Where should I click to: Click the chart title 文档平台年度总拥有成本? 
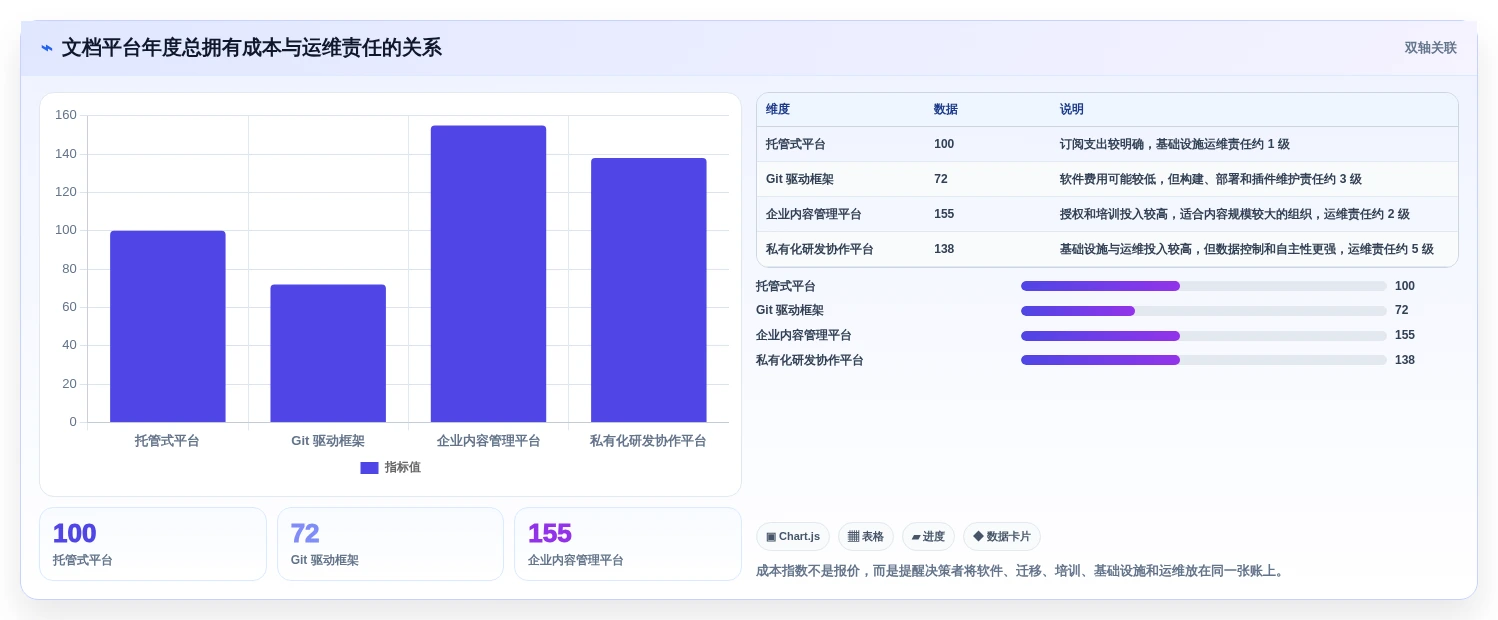(252, 48)
